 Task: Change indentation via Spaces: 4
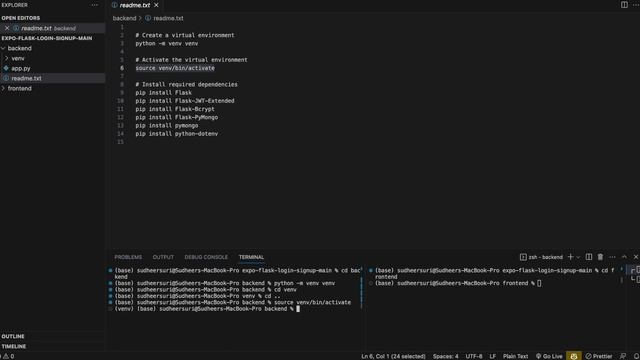445,356
